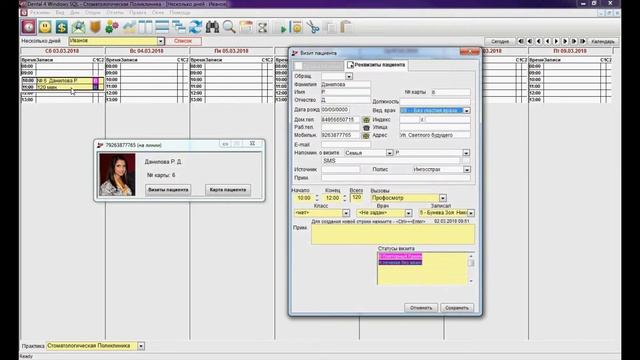Click the yellow smiley face toolbar icon
Viewport: 640px width, 360px height.
45,27
